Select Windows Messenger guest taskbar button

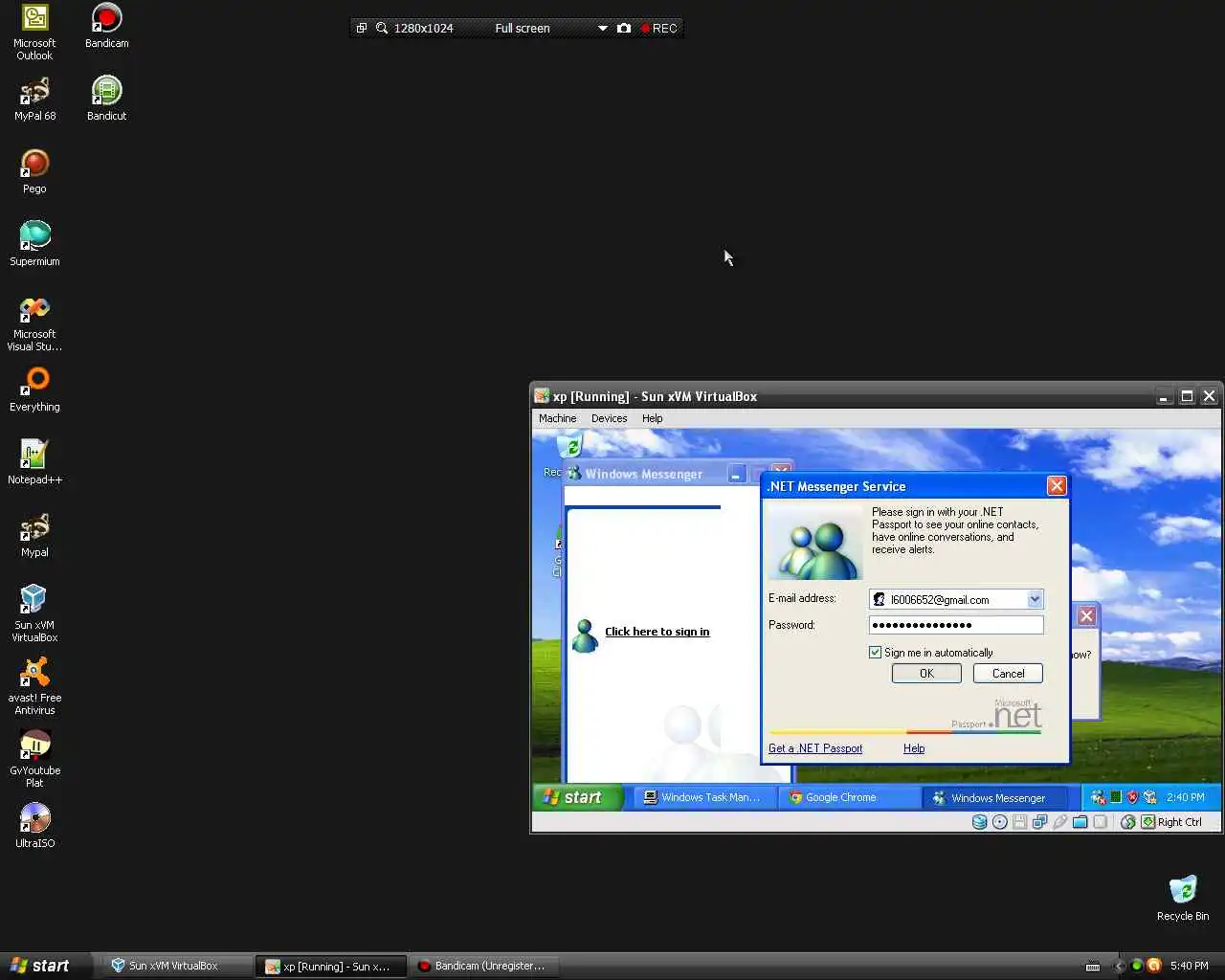point(996,797)
